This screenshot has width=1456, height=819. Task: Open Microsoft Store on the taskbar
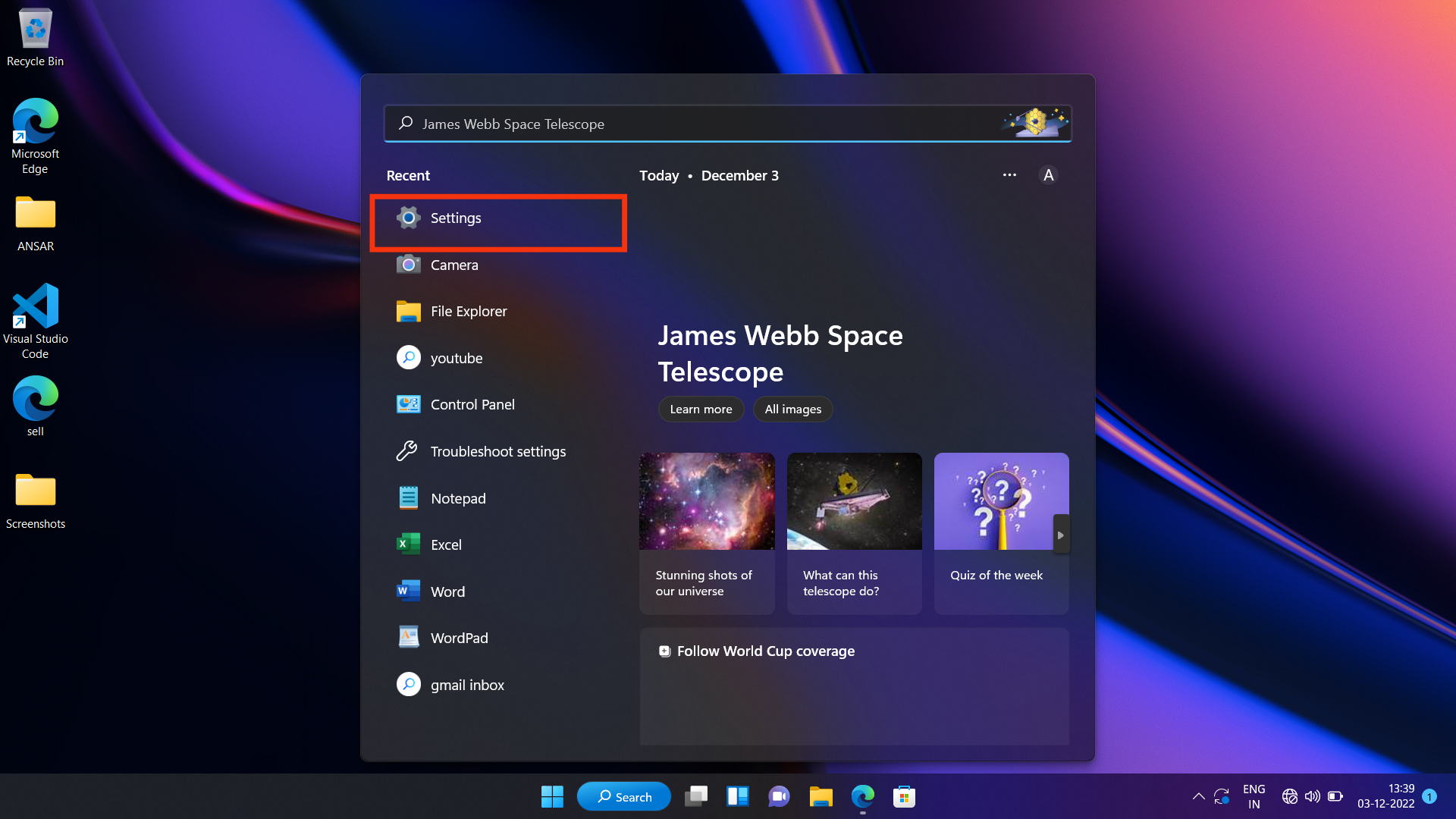[x=904, y=796]
